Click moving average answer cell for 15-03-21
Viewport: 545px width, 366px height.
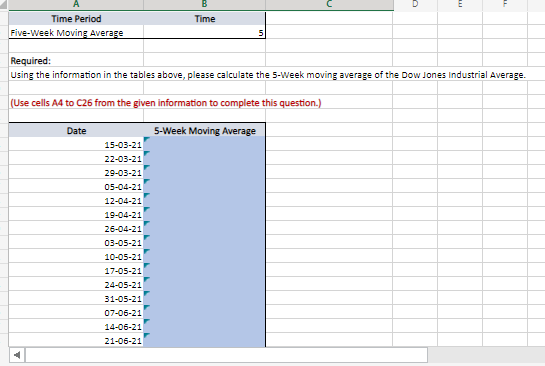(204, 144)
